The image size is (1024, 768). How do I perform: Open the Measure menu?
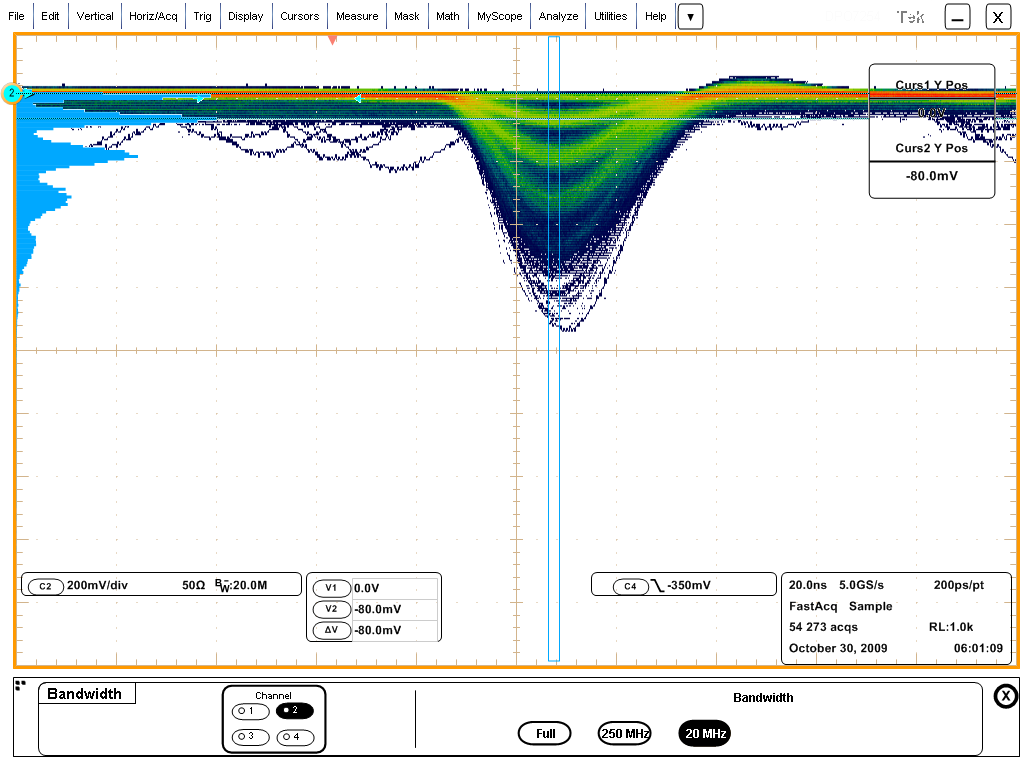[357, 16]
